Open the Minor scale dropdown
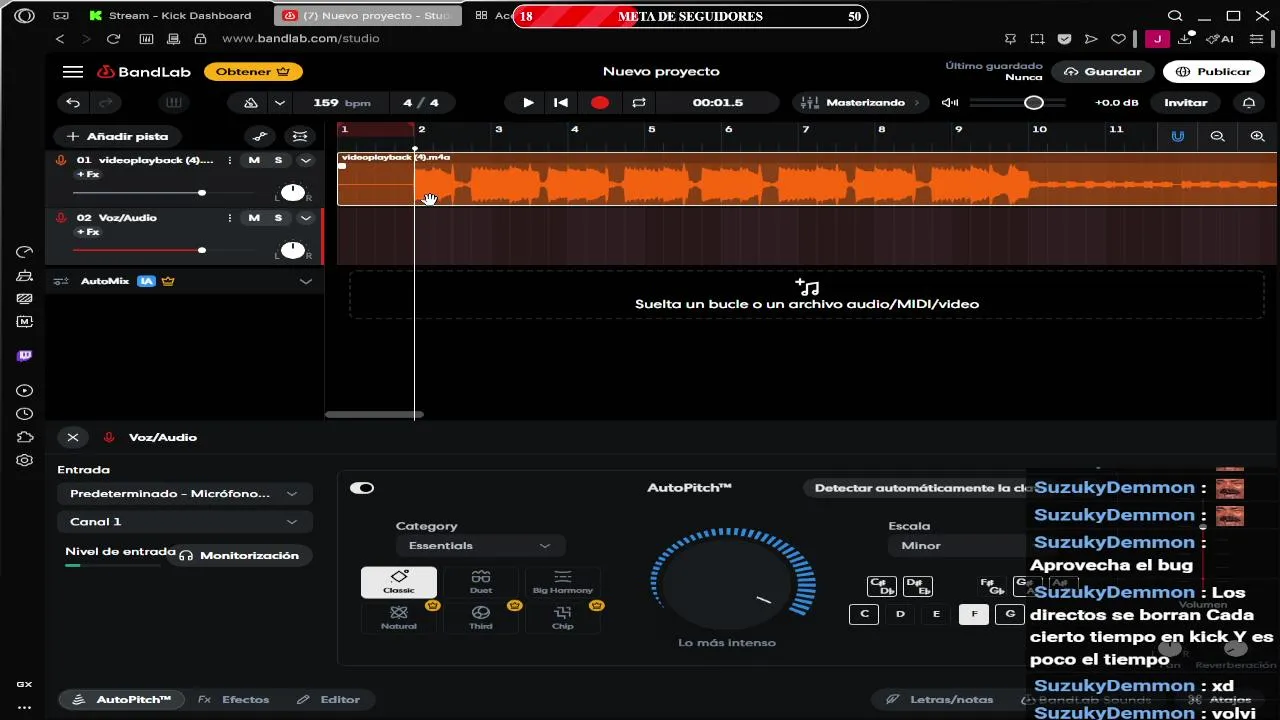This screenshot has height=720, width=1280. (958, 546)
